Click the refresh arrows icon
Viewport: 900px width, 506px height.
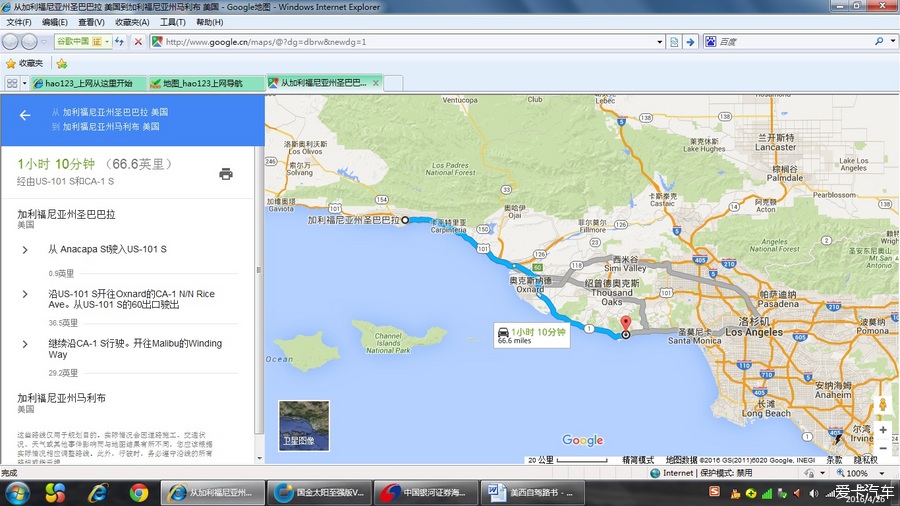point(119,42)
